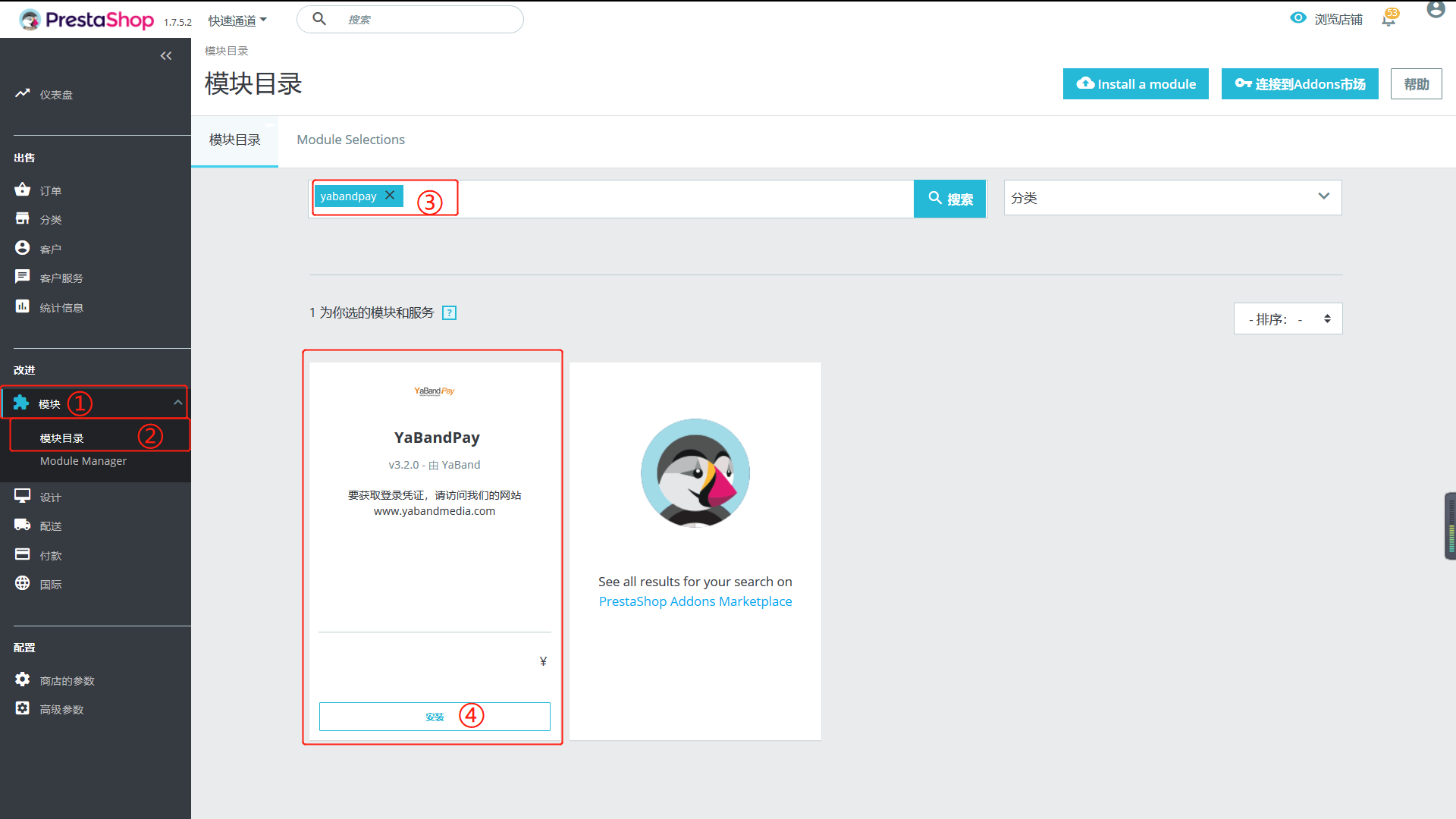Open the category filter dropdown
The width and height of the screenshot is (1456, 819).
click(1172, 197)
